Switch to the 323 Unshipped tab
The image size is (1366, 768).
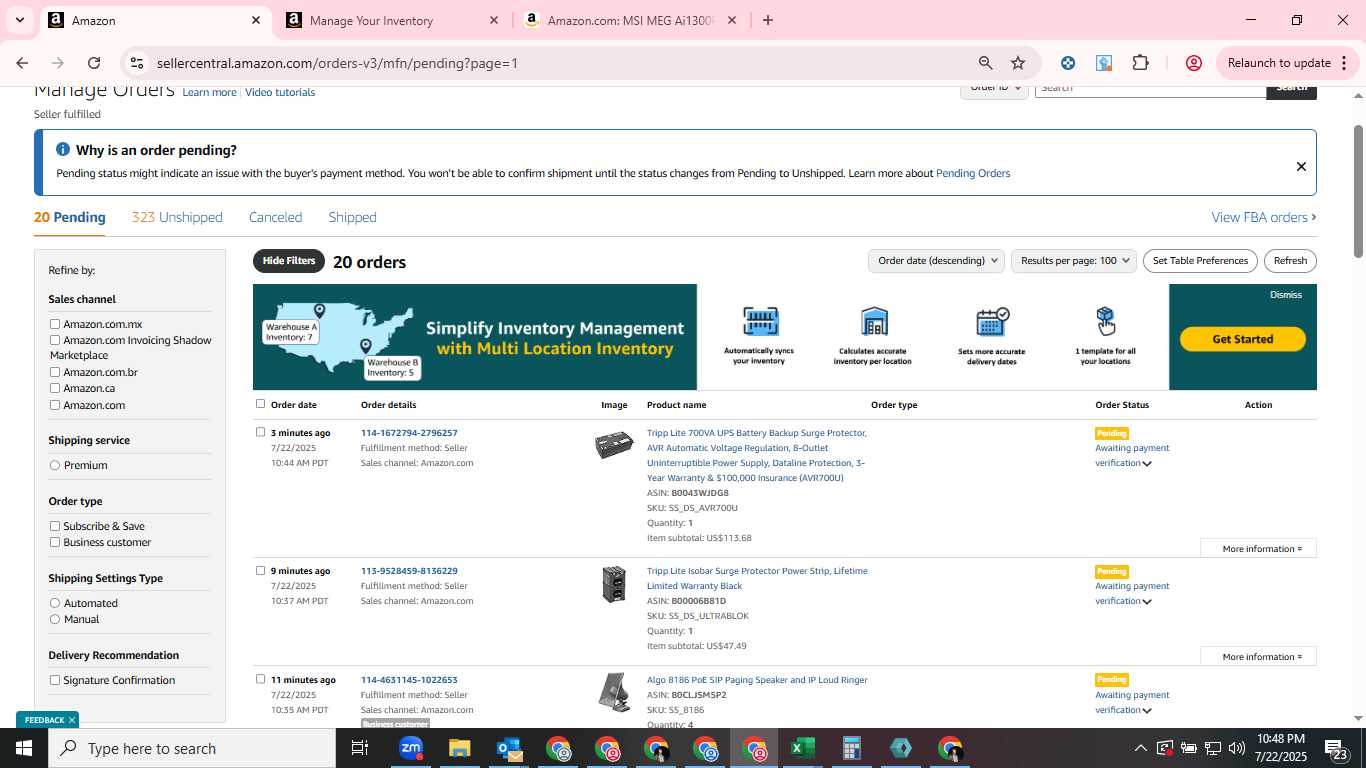[x=177, y=217]
